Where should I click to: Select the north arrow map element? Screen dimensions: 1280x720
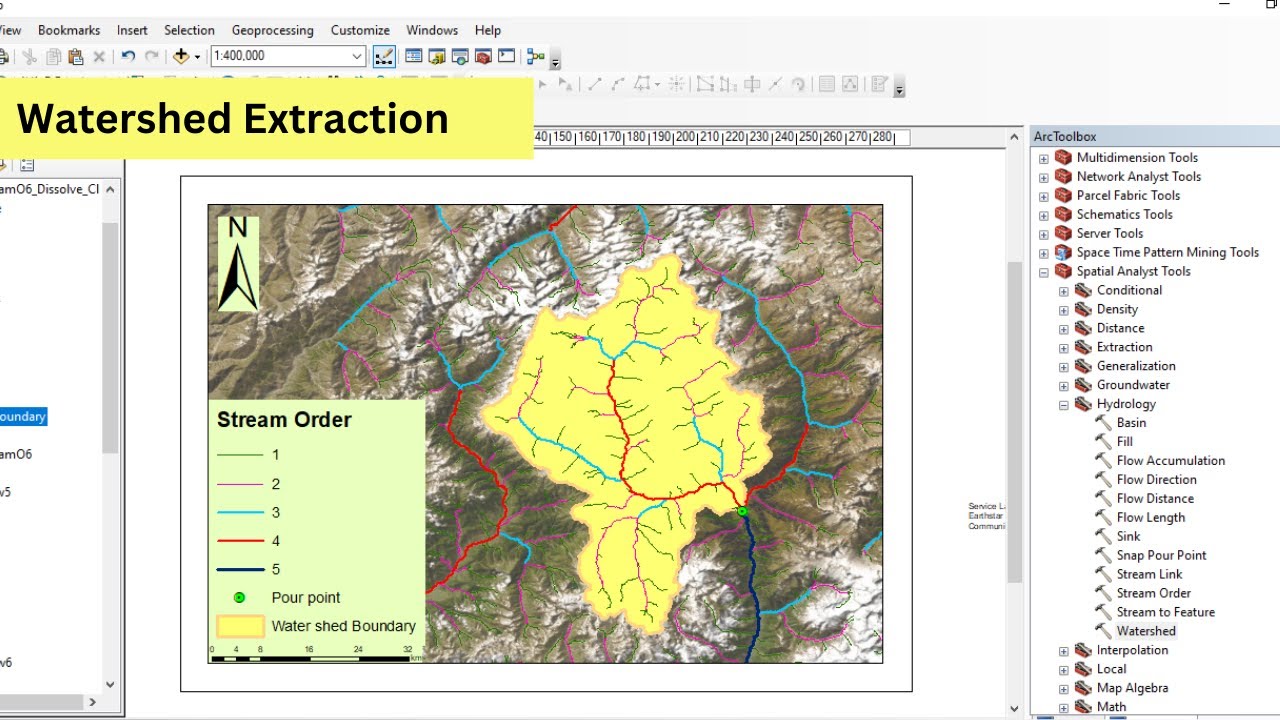pos(238,264)
